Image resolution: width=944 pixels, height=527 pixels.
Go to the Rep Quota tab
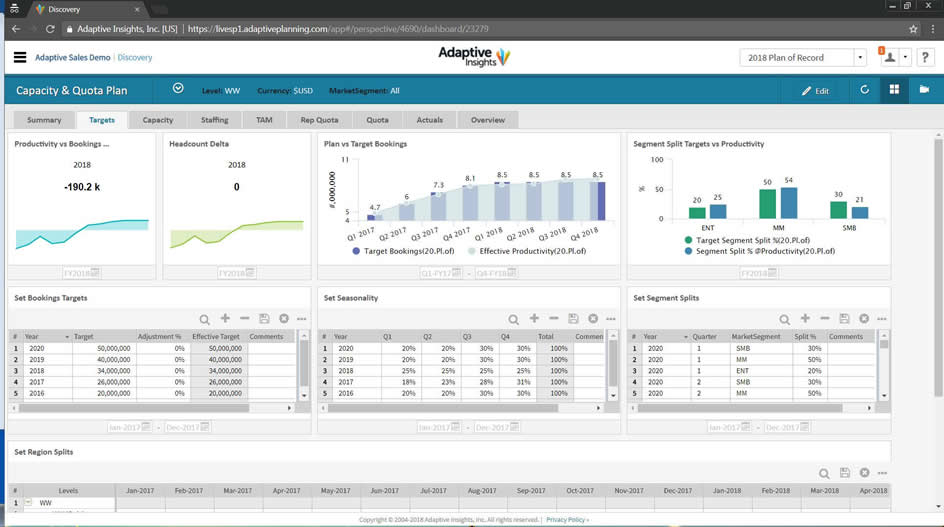319,120
